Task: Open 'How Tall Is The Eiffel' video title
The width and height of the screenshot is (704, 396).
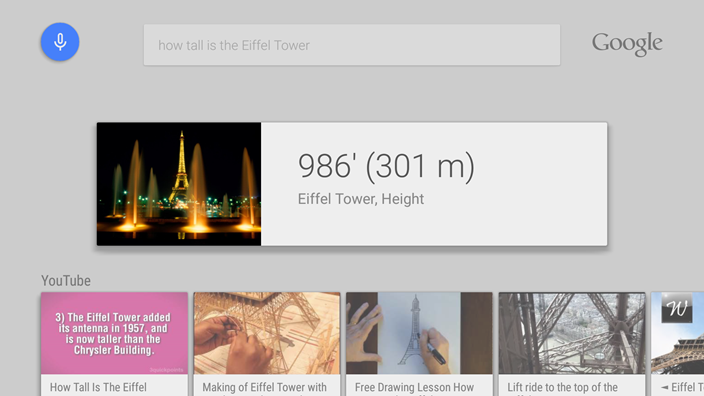Action: [x=98, y=387]
